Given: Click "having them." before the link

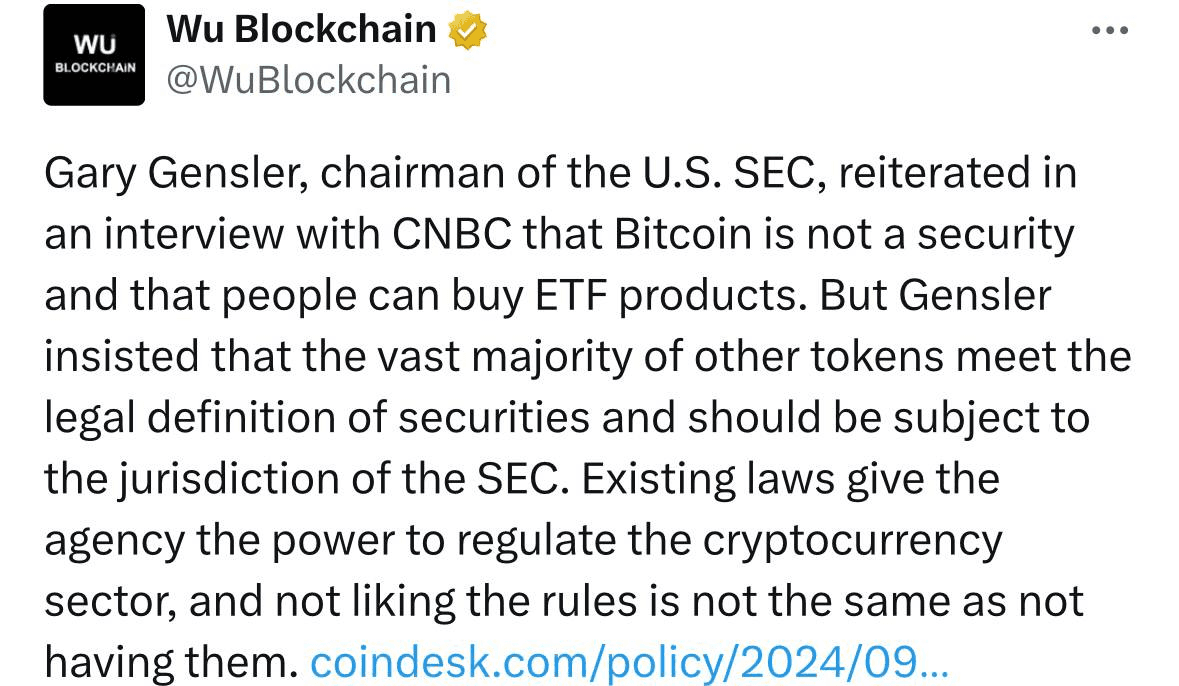Looking at the screenshot, I should coord(171,661).
